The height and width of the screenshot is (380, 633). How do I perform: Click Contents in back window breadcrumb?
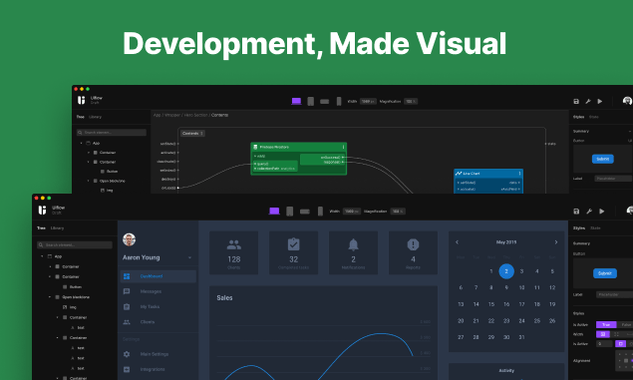click(220, 115)
